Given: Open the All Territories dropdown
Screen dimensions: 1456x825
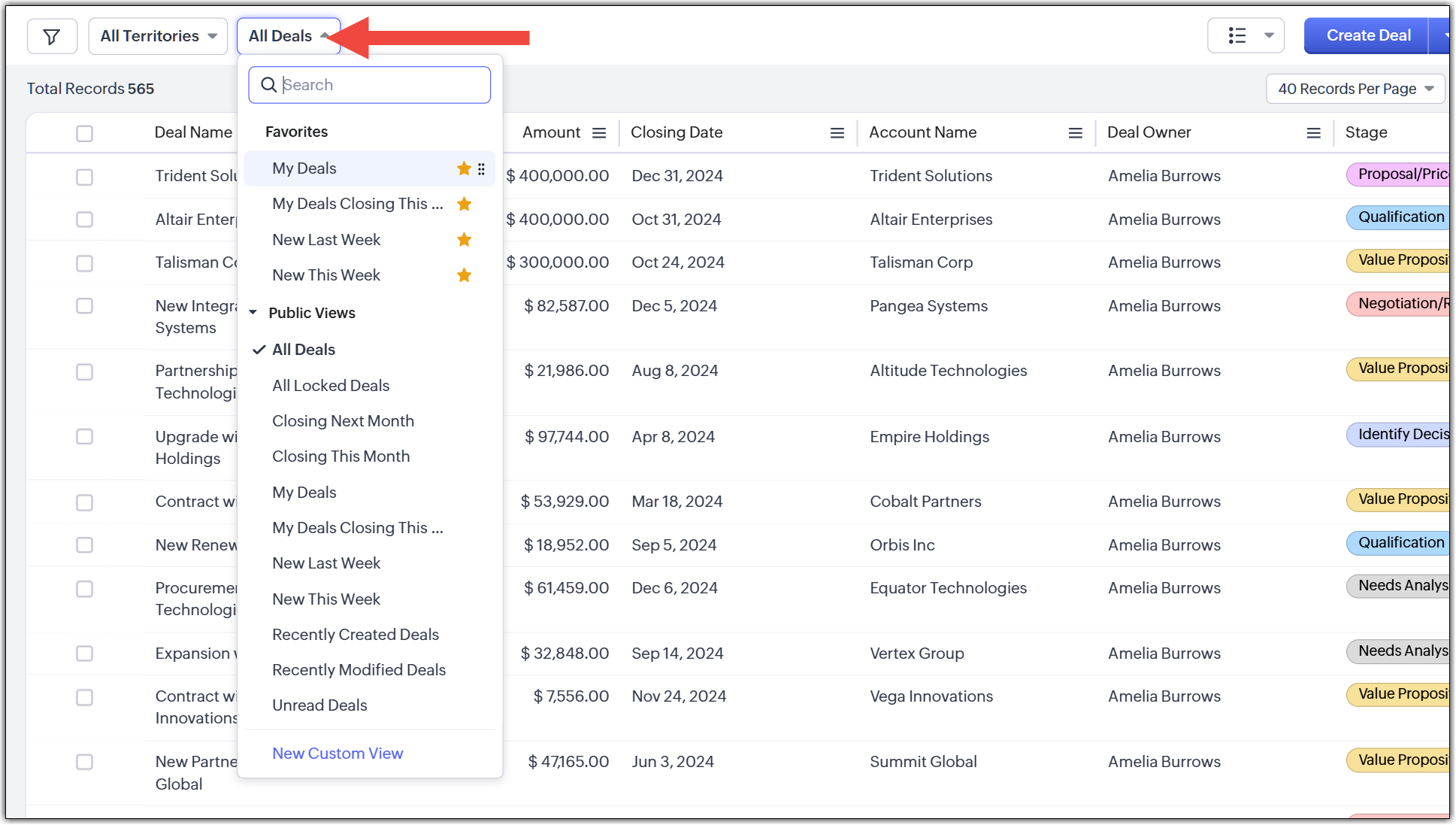Looking at the screenshot, I should click(x=158, y=36).
